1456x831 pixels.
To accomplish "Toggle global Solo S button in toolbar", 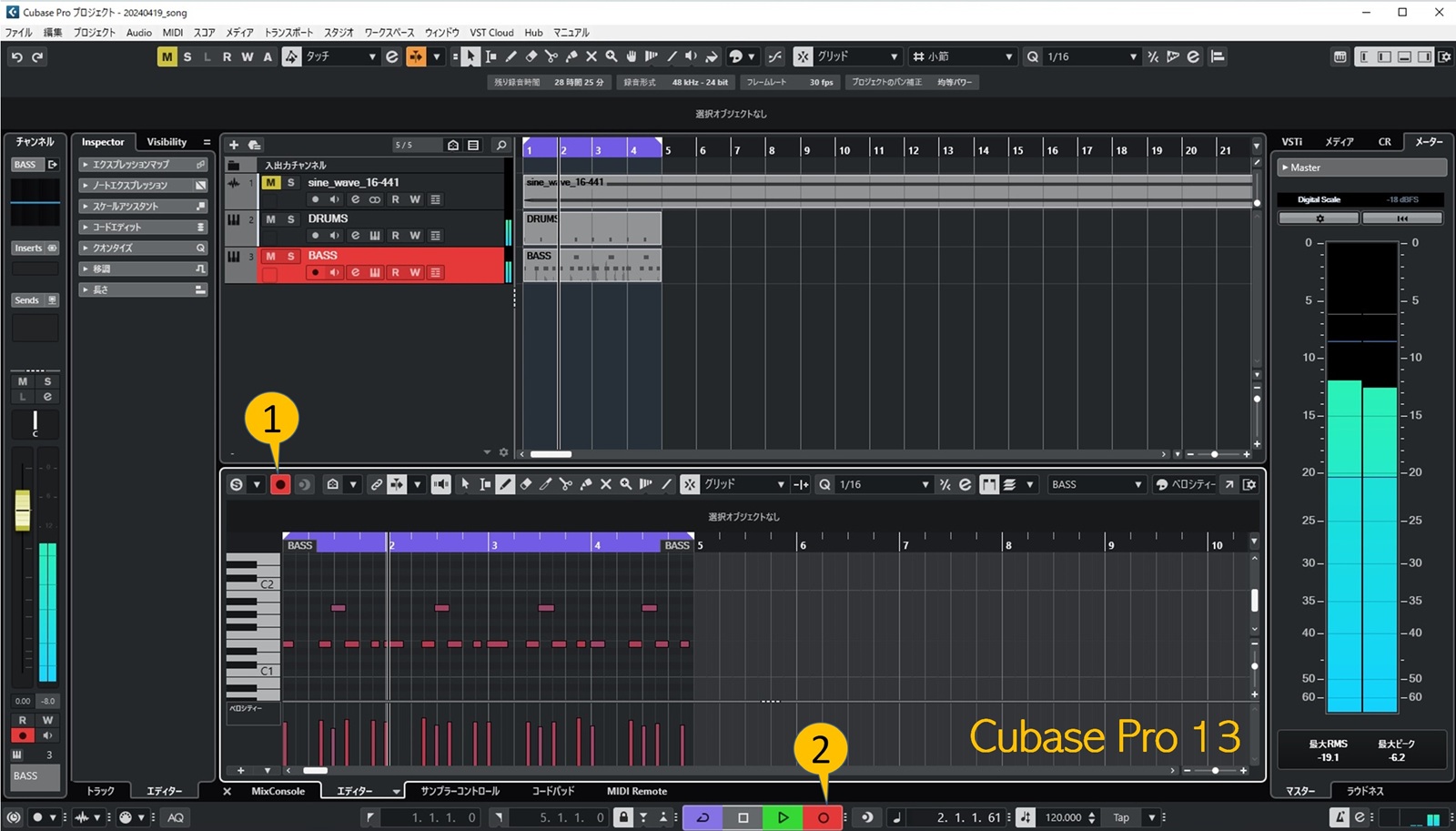I will point(187,56).
